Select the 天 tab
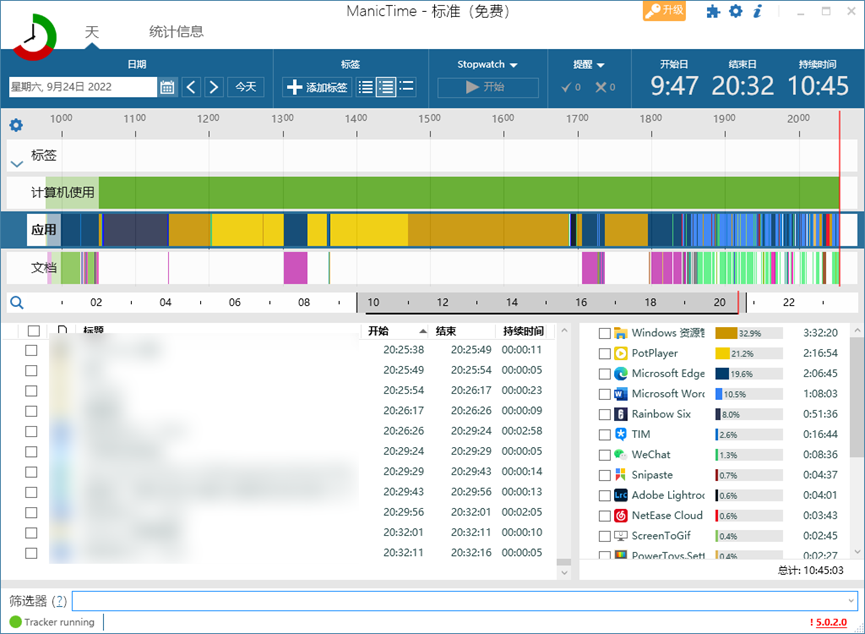The image size is (865, 634). pyautogui.click(x=92, y=32)
